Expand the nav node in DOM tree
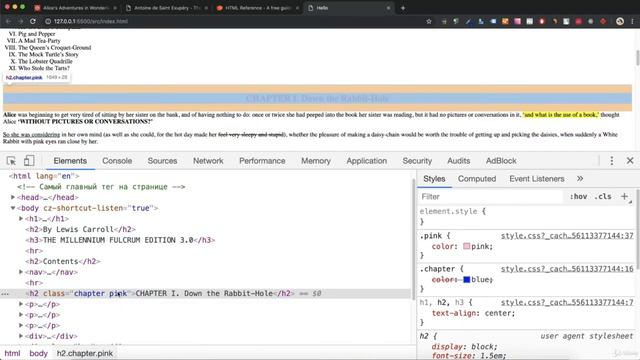Viewport: 640px width, 360px height. tap(21, 272)
